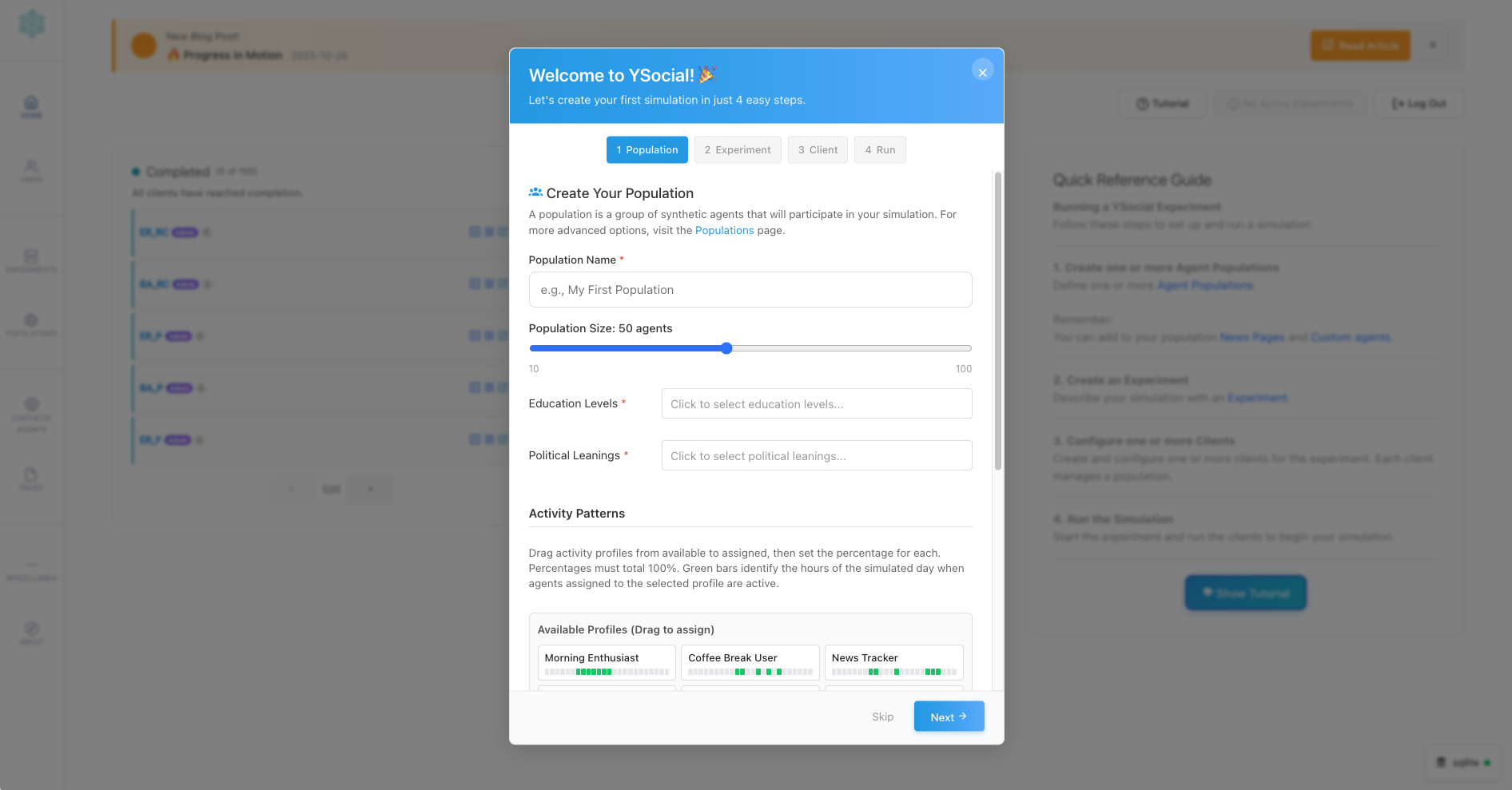Screen dimensions: 1512x790
Task: Click the YSocial logo at top left
Action: coord(31,26)
